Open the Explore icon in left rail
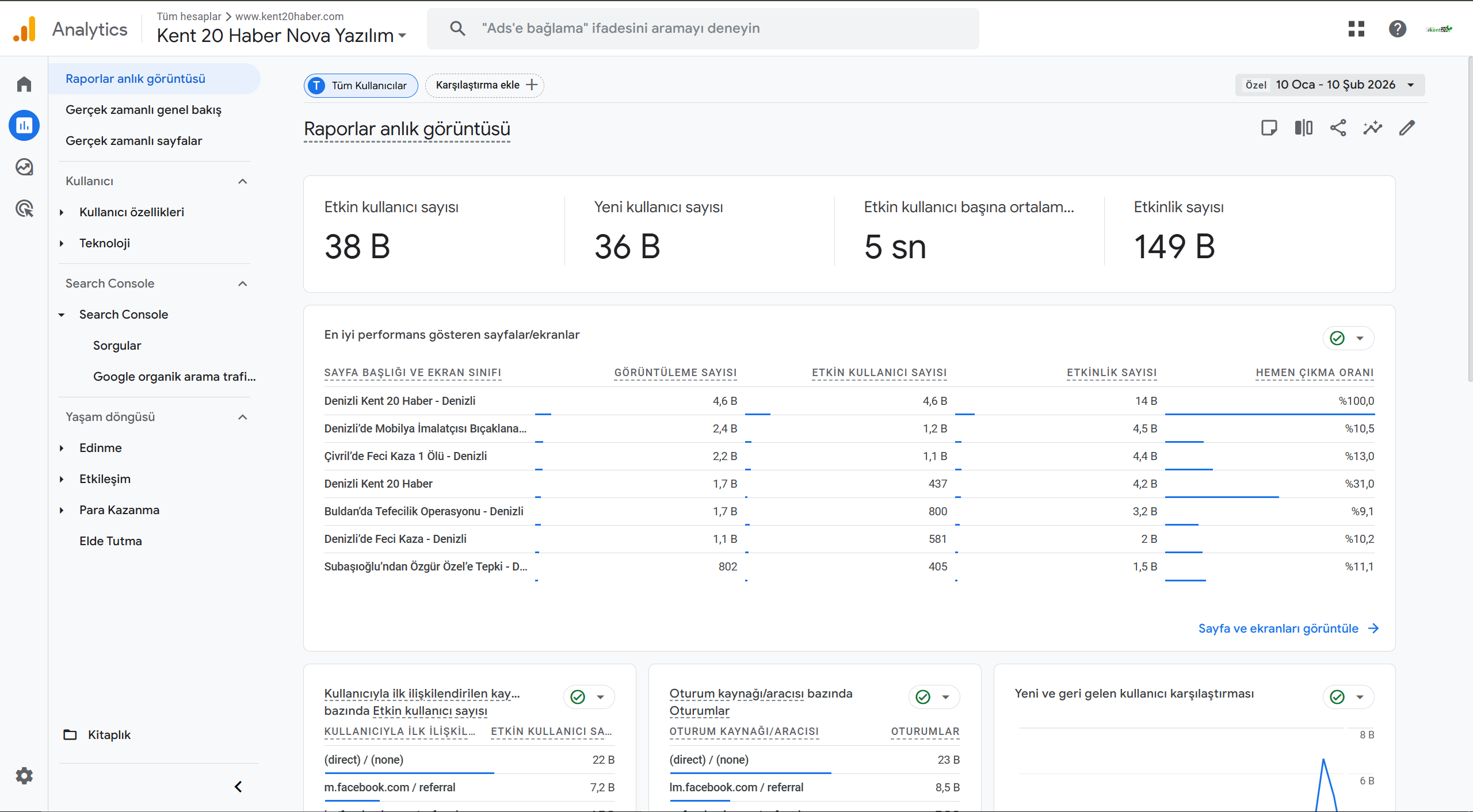 24,167
